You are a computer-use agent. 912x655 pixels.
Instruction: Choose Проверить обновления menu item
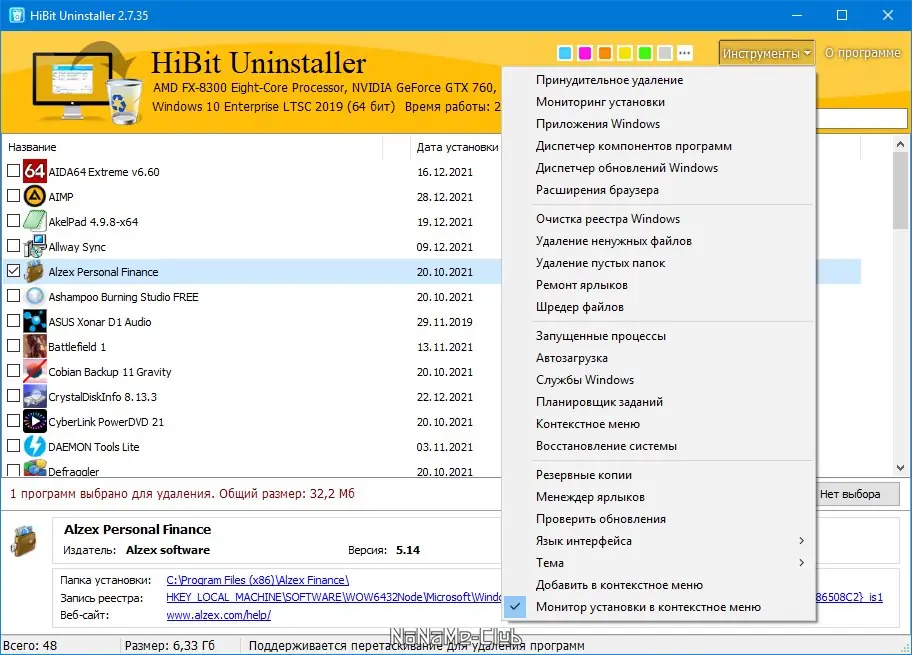tap(659, 519)
